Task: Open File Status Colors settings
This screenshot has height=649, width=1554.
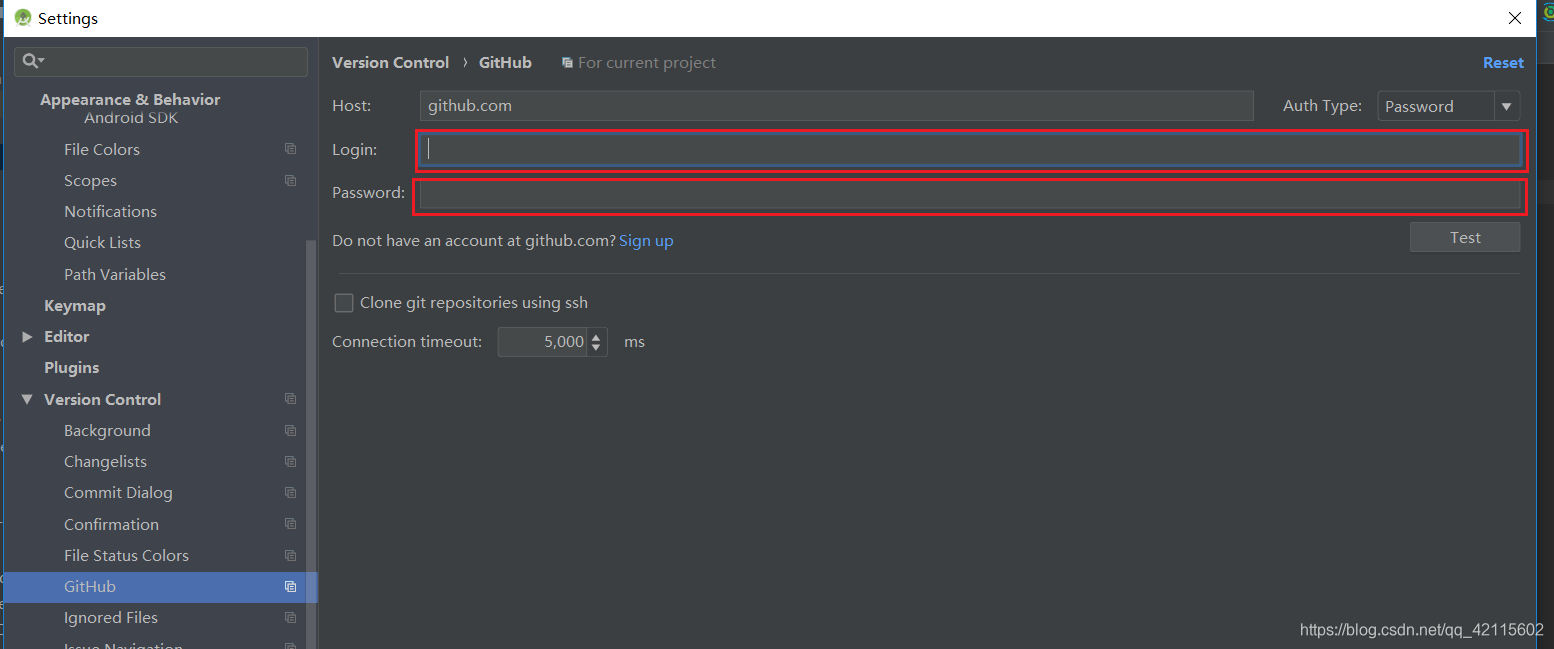Action: (x=126, y=555)
